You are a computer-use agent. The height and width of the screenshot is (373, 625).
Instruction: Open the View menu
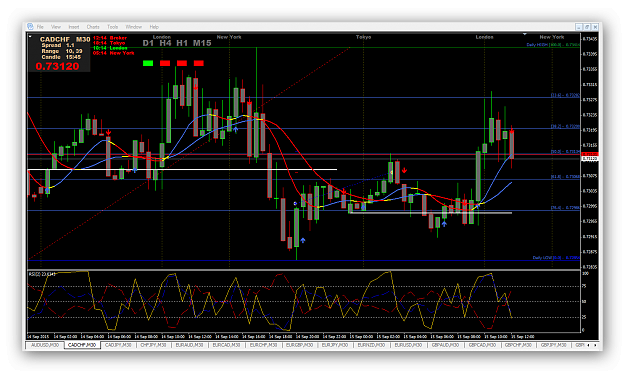[x=56, y=27]
